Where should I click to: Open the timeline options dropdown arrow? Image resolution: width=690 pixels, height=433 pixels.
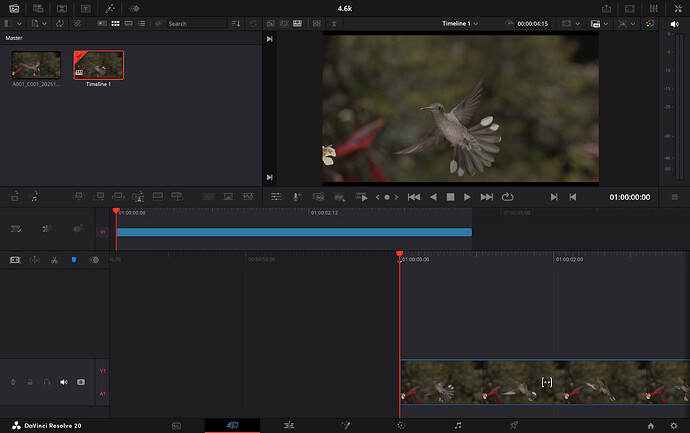[606, 24]
